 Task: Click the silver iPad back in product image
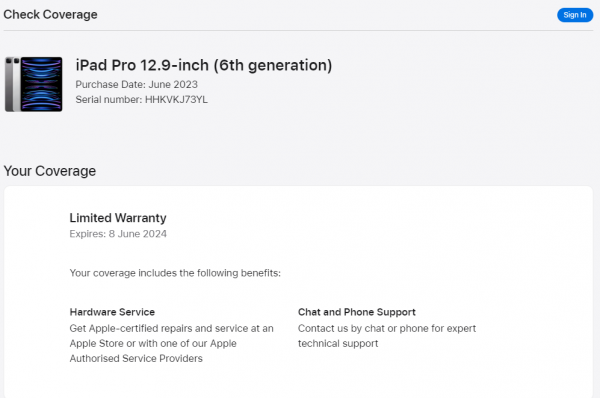[12, 84]
